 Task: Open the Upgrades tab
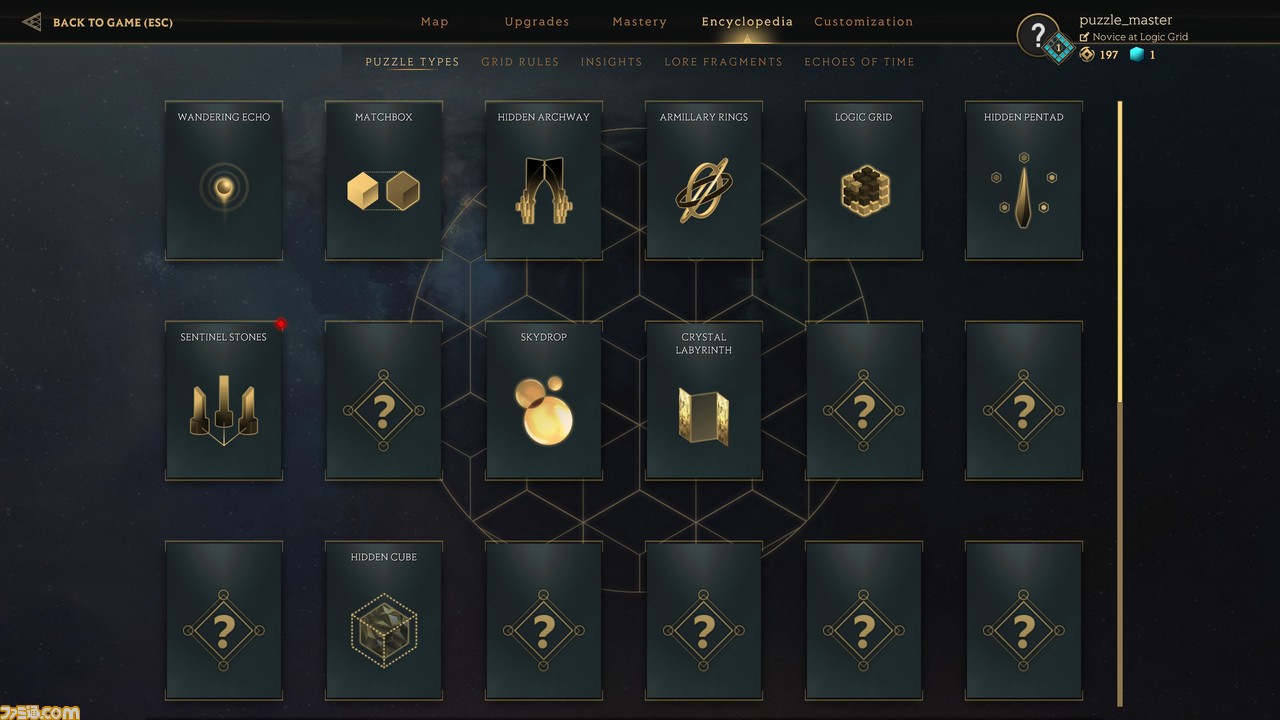click(x=537, y=22)
